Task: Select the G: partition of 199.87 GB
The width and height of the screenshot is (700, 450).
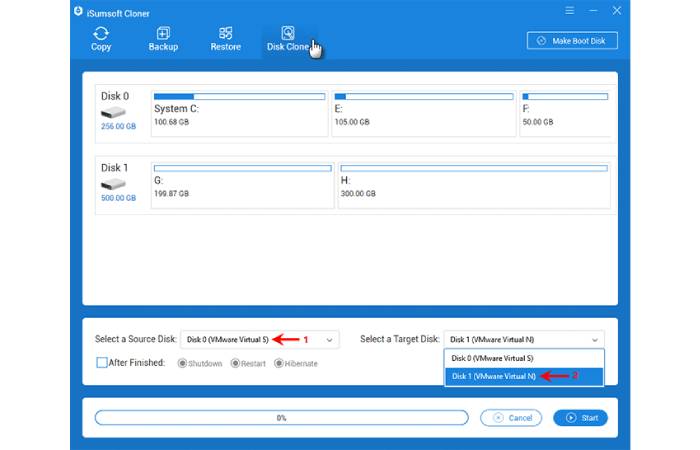Action: pyautogui.click(x=242, y=185)
